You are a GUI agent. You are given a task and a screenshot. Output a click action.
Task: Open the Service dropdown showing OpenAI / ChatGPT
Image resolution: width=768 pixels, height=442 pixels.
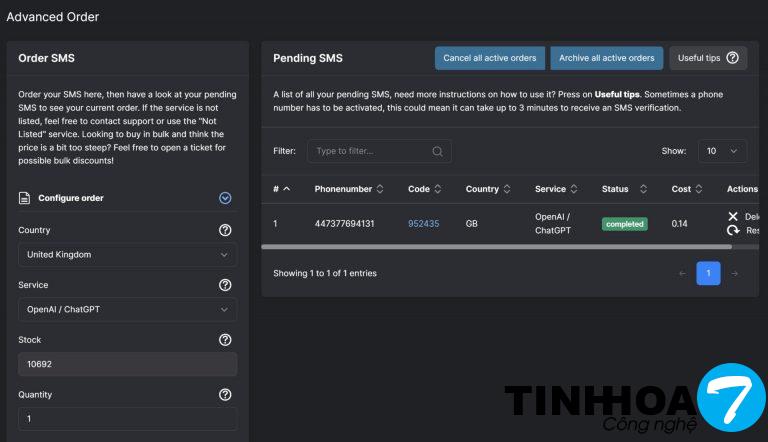127,310
